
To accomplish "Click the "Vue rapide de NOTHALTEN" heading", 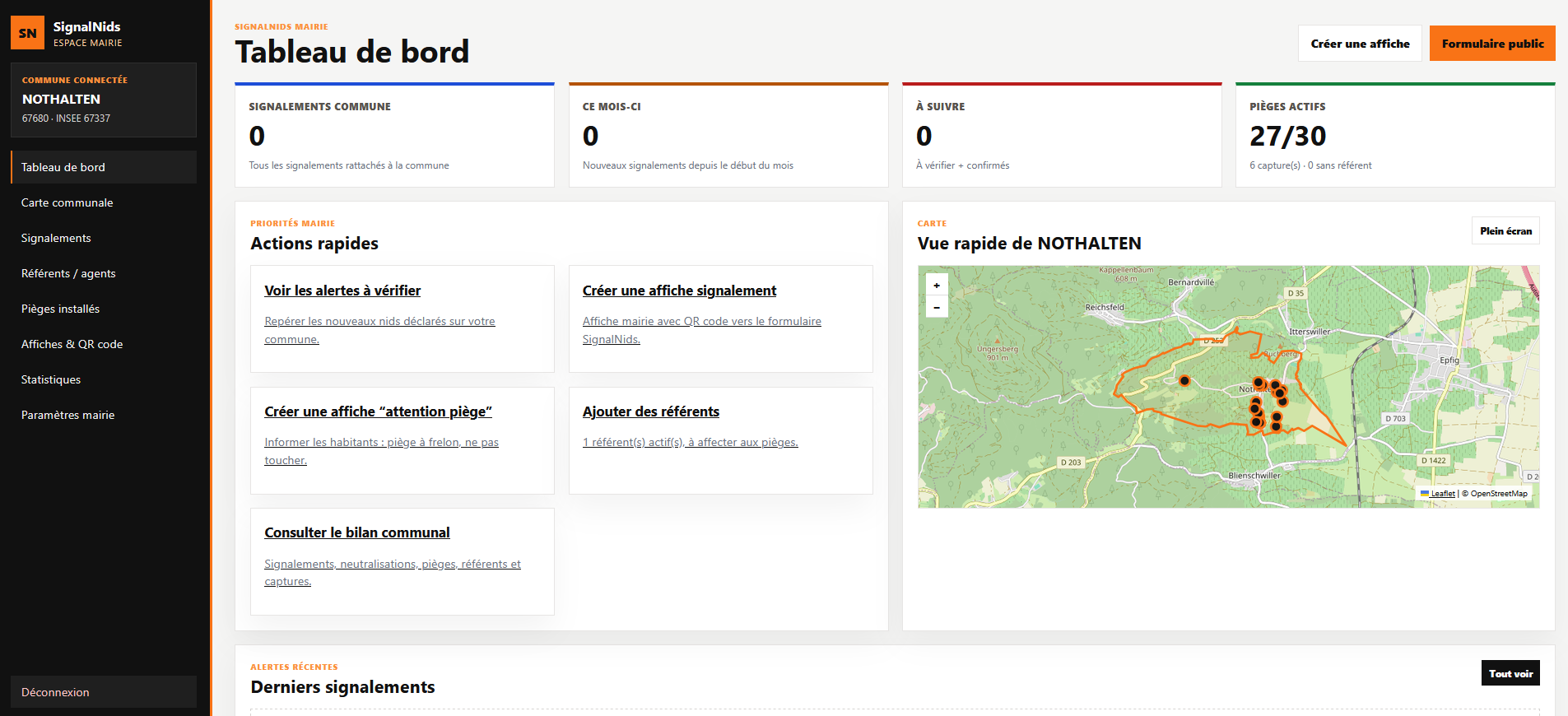I will [1029, 244].
